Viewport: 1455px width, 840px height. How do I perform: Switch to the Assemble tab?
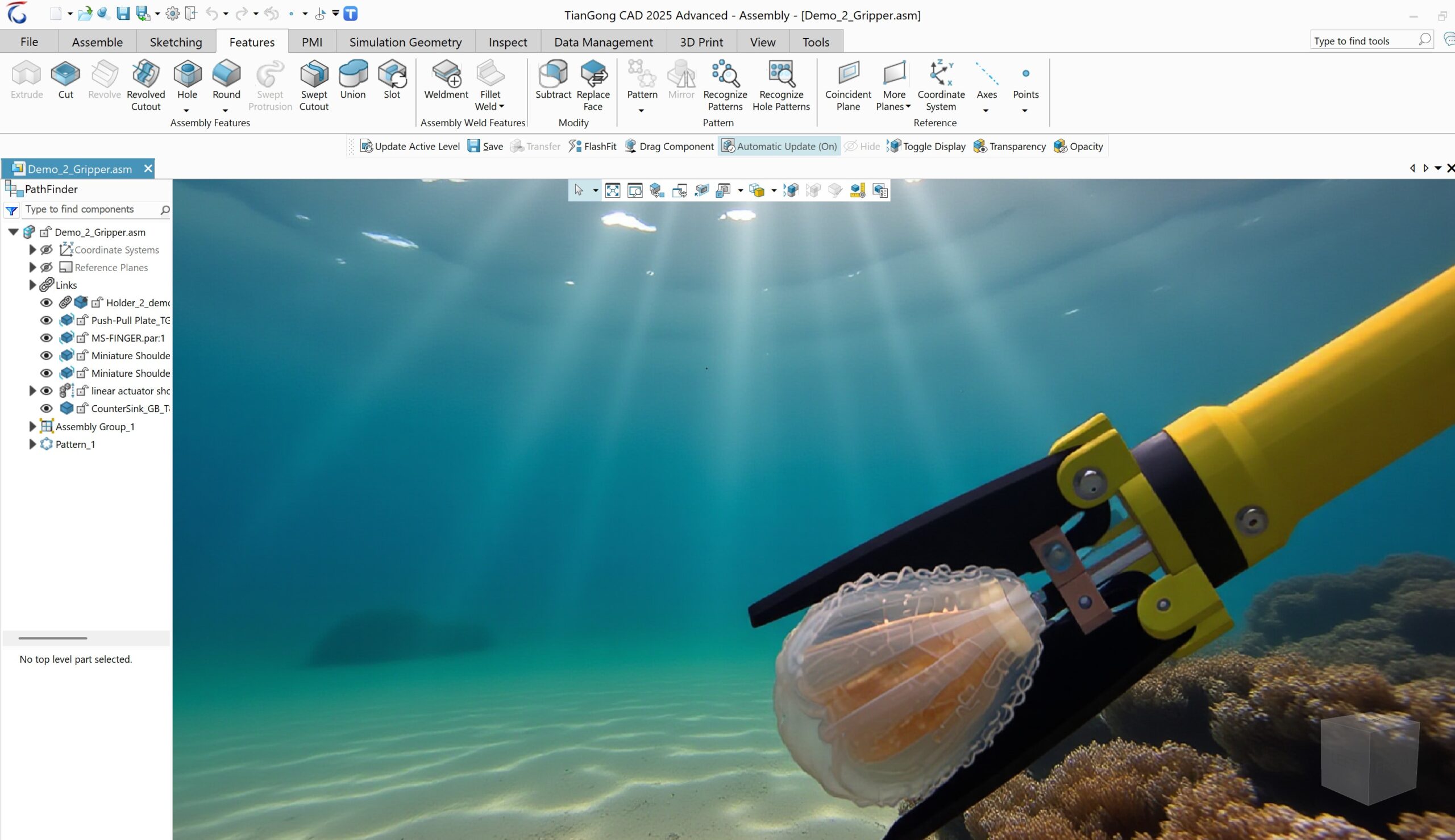pyautogui.click(x=97, y=41)
